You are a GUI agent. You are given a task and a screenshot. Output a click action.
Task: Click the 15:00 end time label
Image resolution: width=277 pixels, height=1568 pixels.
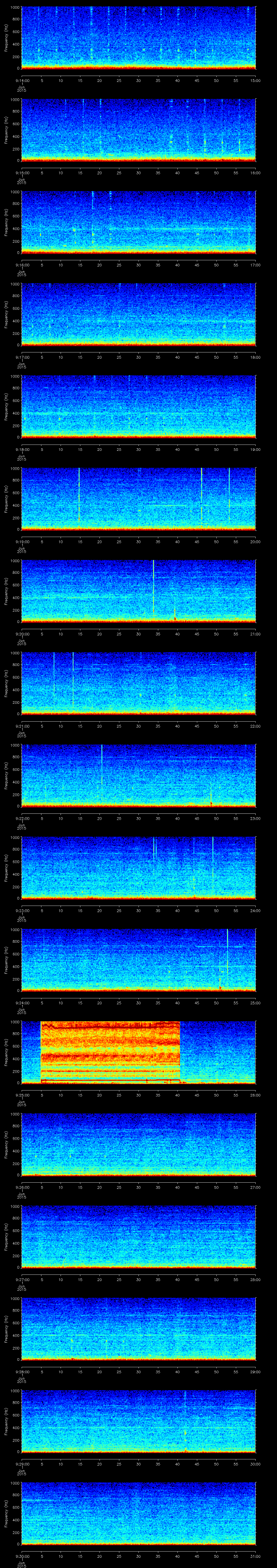(x=256, y=80)
